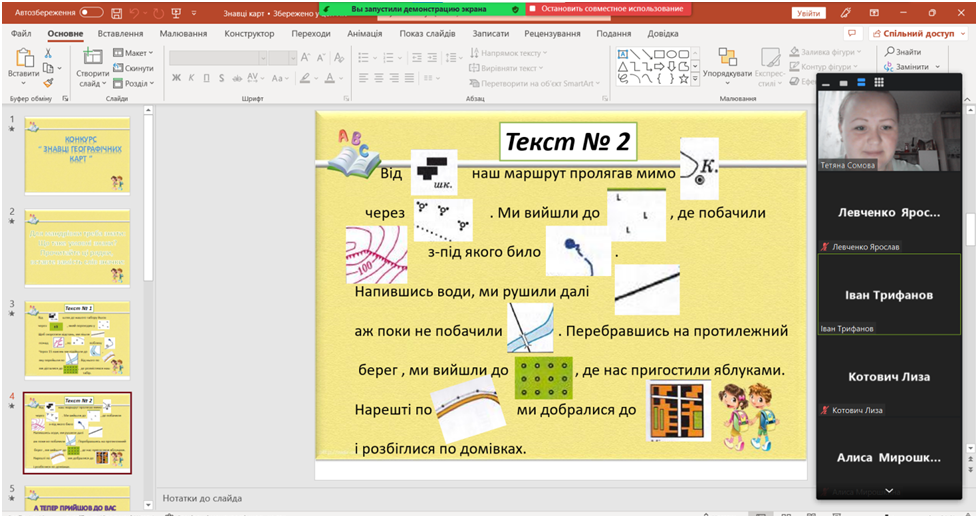The width and height of the screenshot is (978, 518).
Task: Select slide 2 thumbnail in panel
Action: tap(77, 248)
